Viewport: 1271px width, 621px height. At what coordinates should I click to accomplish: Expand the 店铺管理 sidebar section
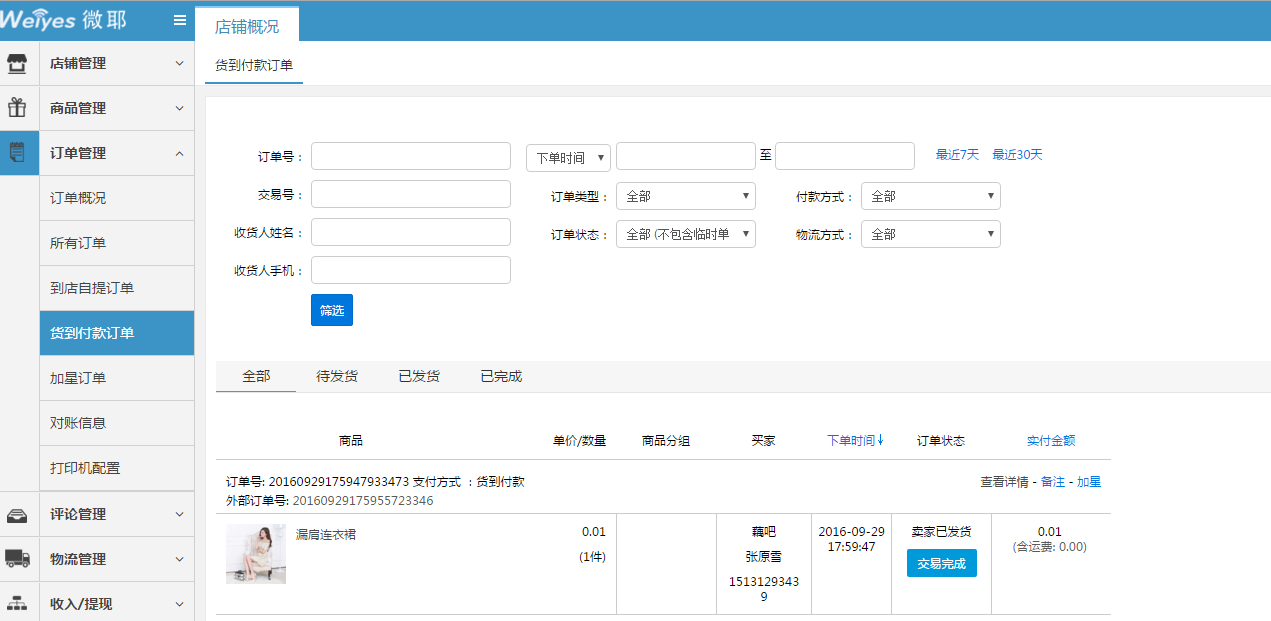click(117, 63)
